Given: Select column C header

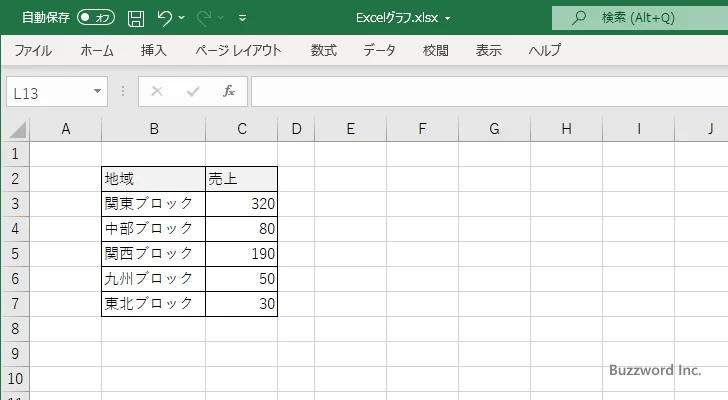Looking at the screenshot, I should click(x=241, y=129).
